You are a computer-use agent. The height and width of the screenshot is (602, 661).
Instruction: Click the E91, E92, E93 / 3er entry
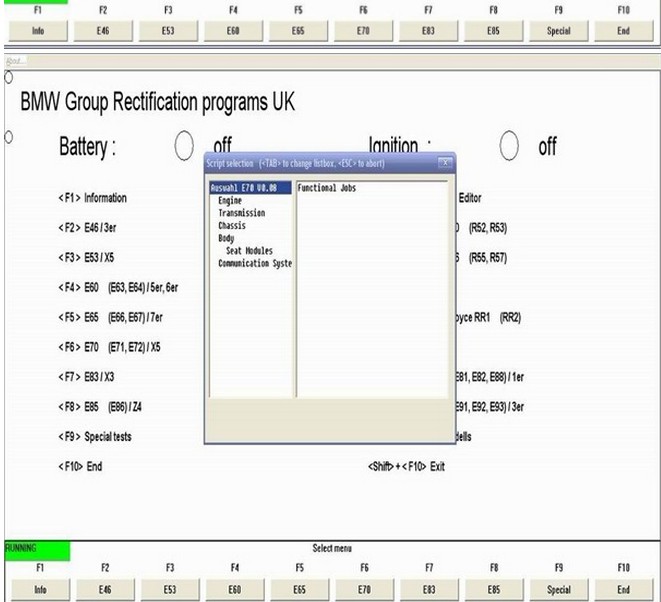coord(490,407)
